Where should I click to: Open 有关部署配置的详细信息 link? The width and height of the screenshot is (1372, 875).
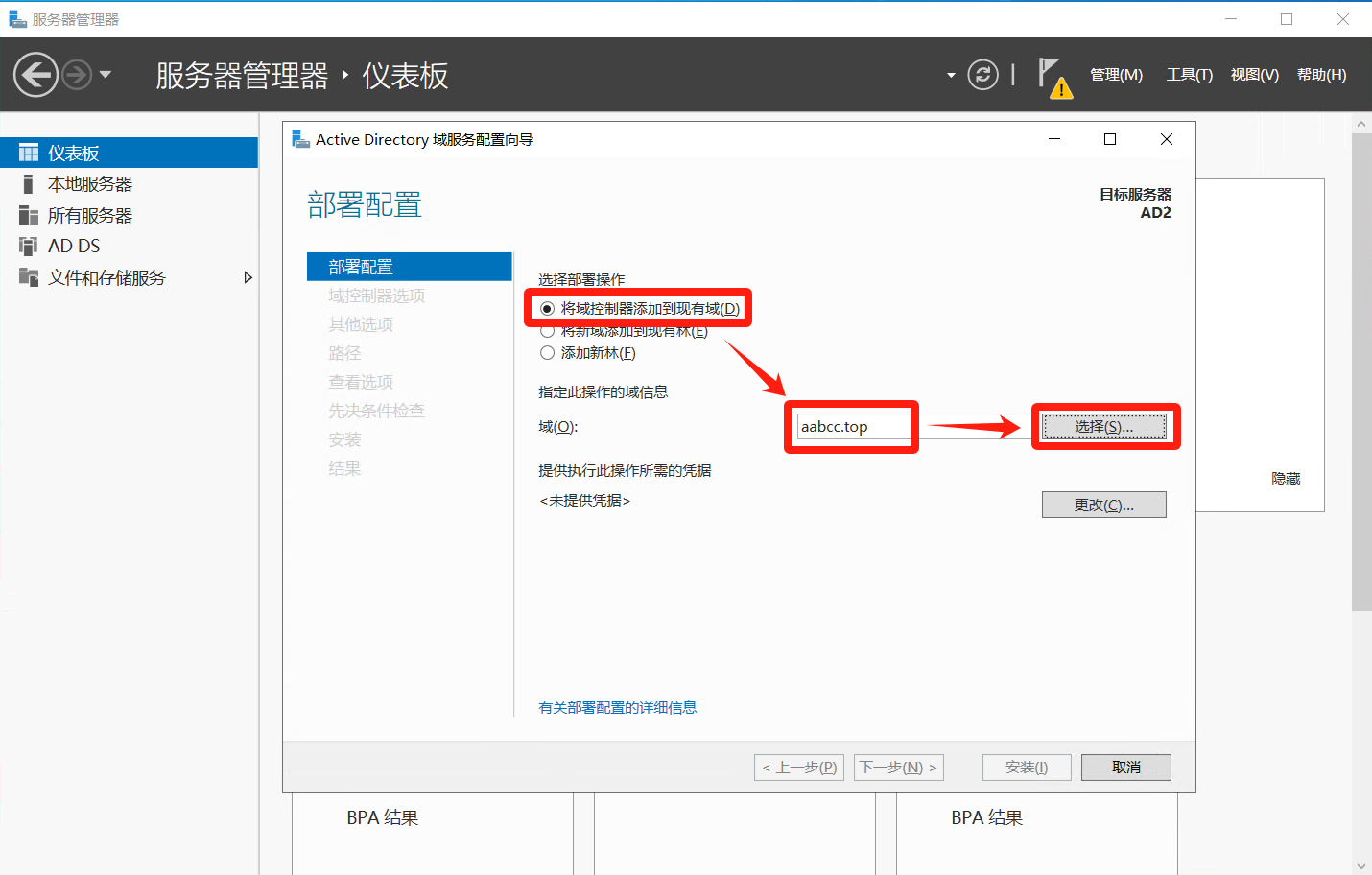(x=617, y=708)
